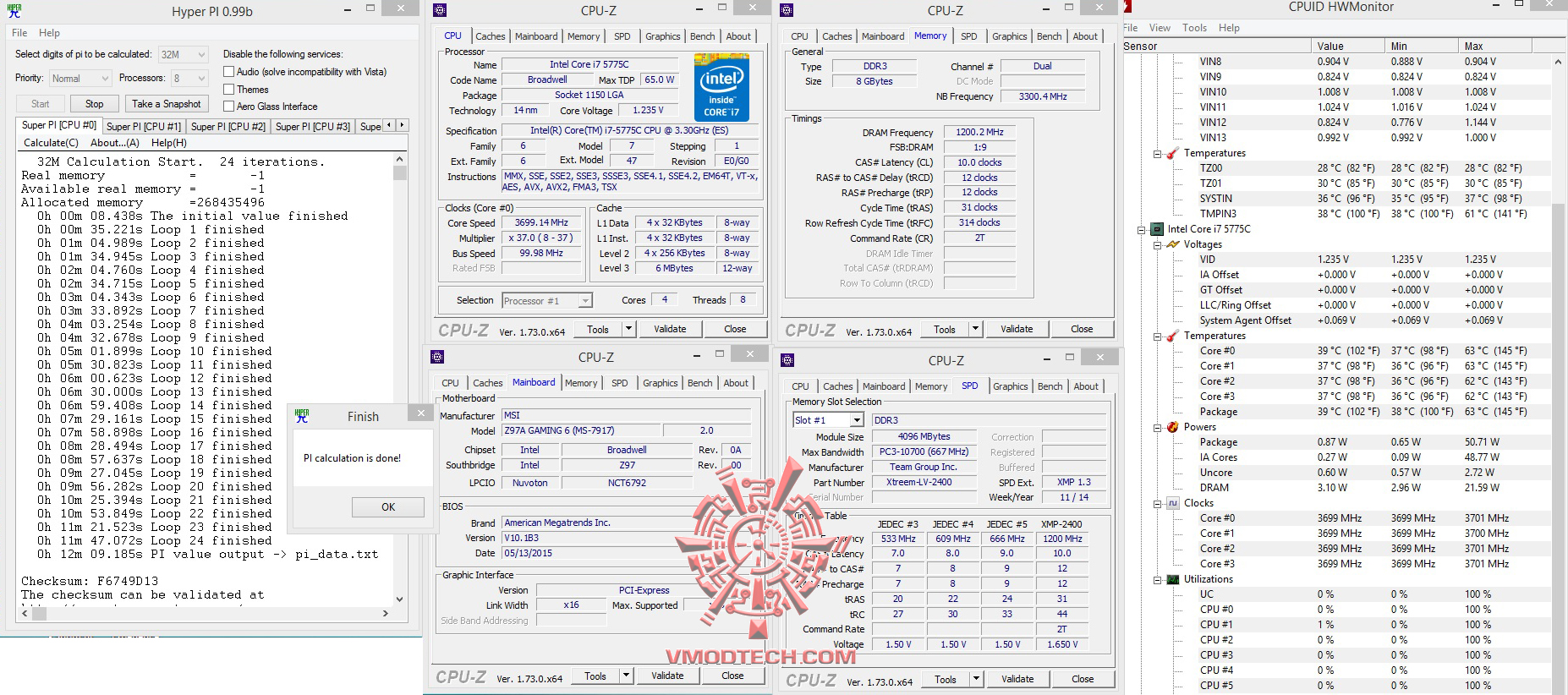
Task: Click the Hyper PI log vertical scrollbar
Action: [400, 379]
